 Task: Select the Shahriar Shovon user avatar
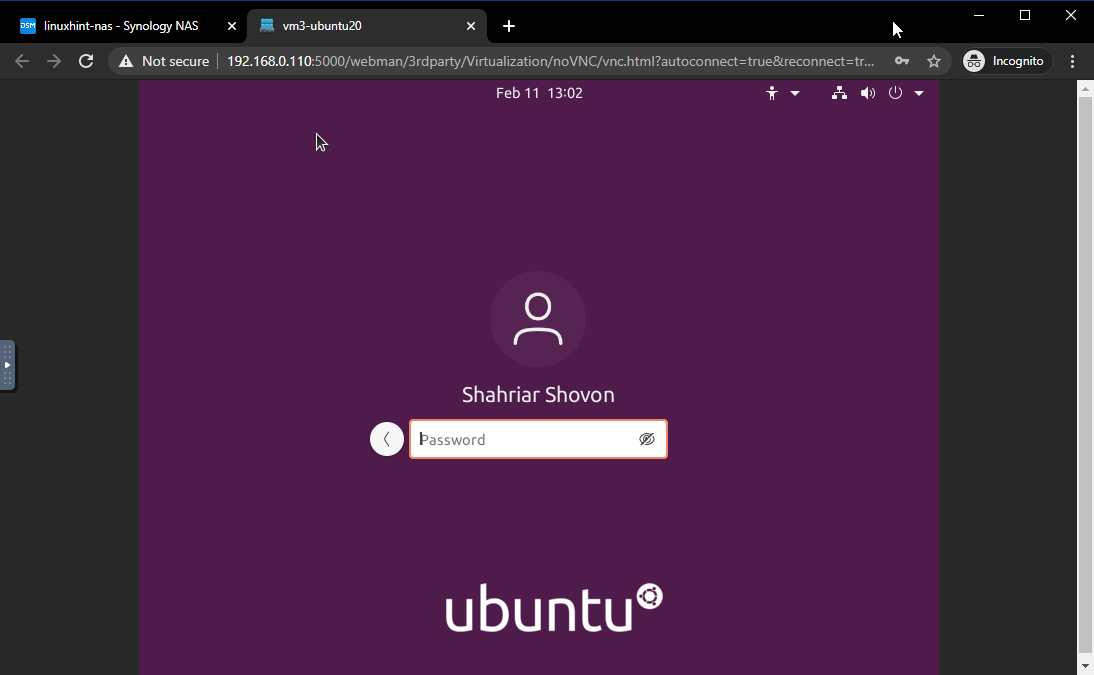tap(538, 319)
